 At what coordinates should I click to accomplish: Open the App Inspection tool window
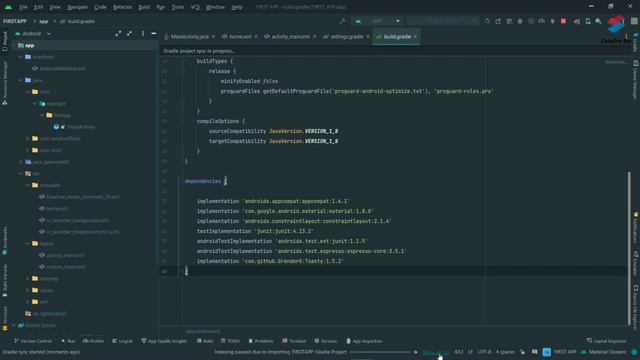[x=364, y=341]
